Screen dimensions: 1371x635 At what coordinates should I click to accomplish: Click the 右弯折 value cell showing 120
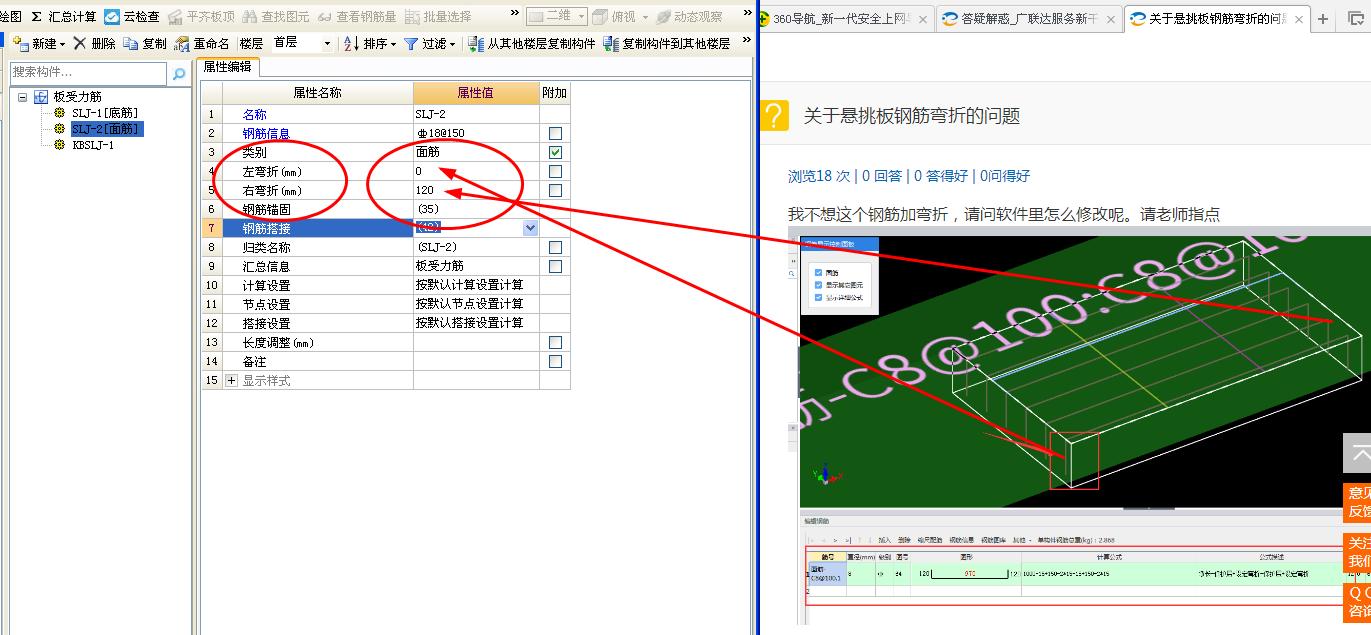[x=476, y=190]
